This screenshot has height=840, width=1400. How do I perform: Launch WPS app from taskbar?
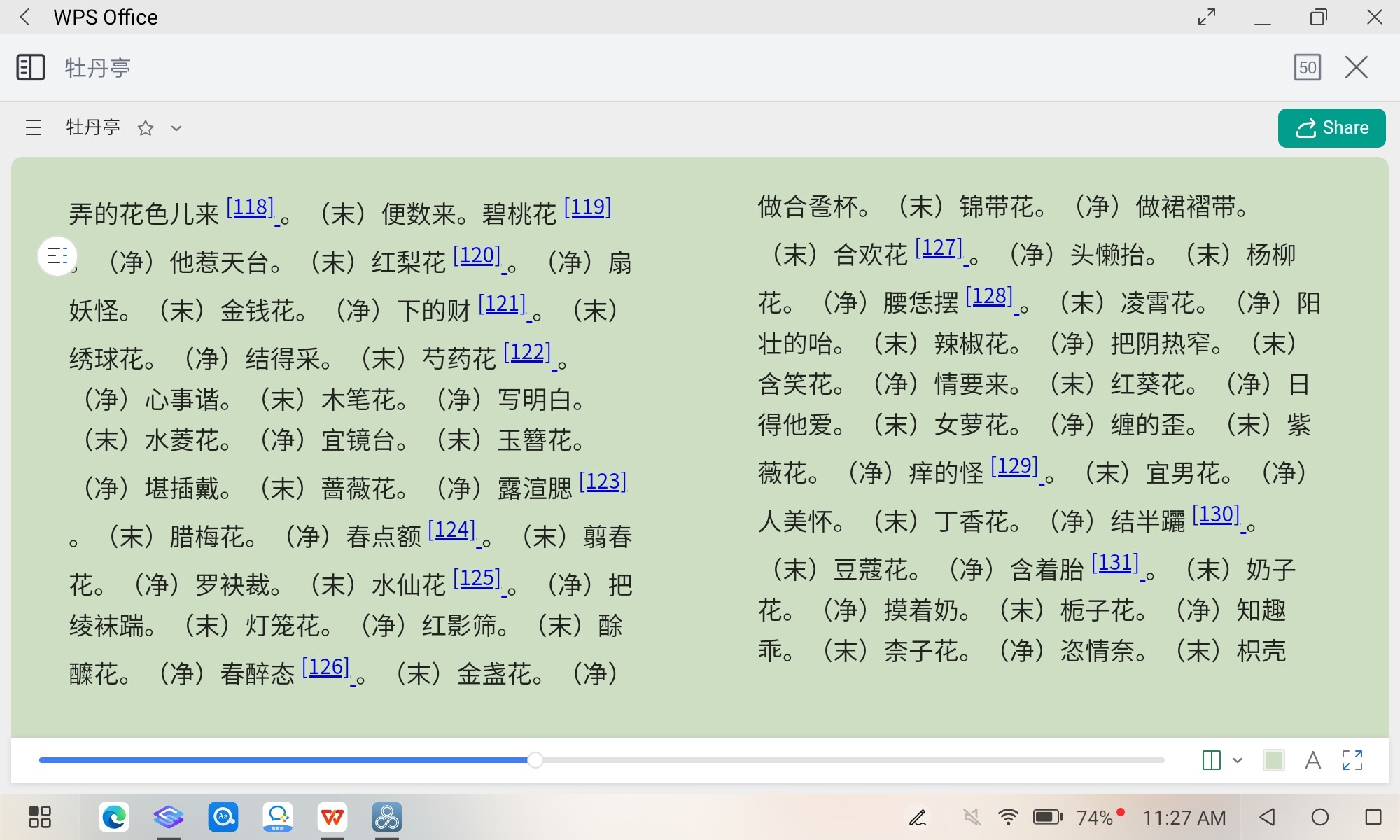tap(332, 817)
